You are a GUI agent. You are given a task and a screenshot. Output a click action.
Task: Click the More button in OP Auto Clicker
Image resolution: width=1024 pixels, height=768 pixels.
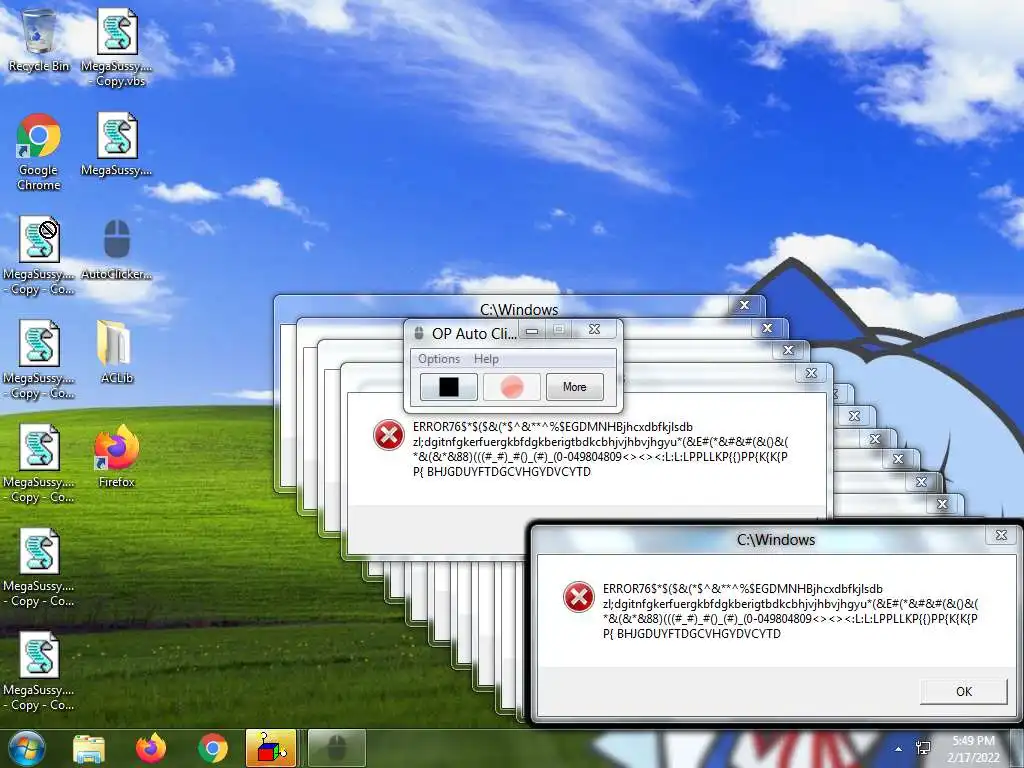pos(575,387)
